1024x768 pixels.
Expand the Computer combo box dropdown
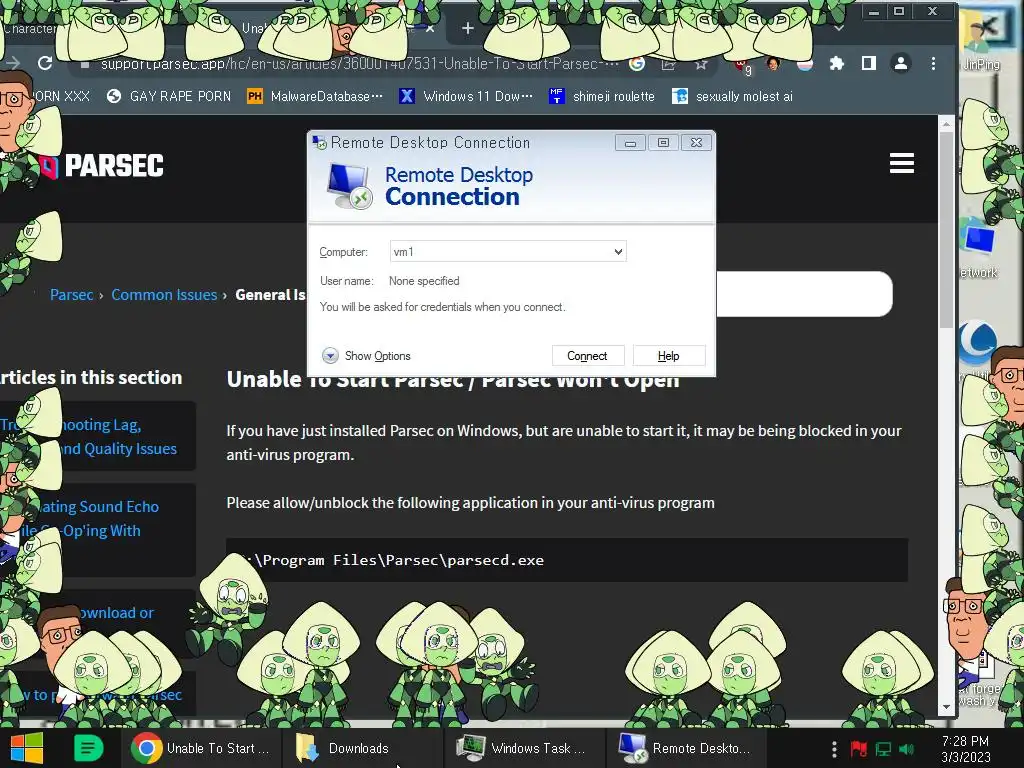tap(618, 251)
